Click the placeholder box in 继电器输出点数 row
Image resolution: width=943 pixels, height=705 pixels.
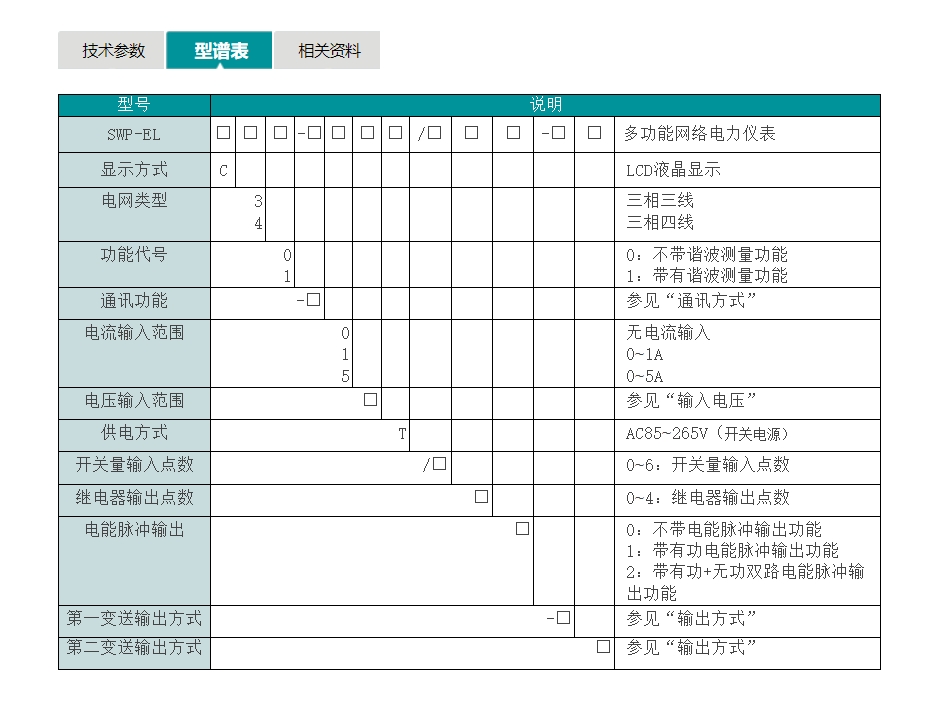coord(481,497)
